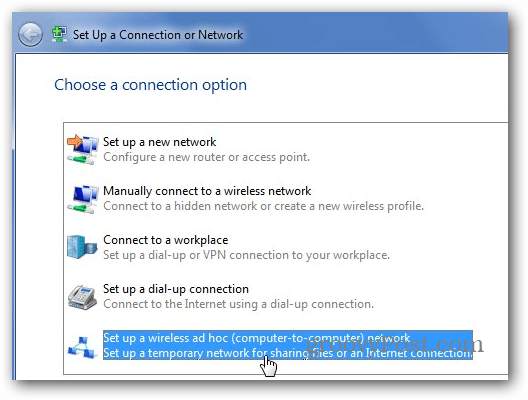Select 'Set up a wireless ad hoc' network title

point(257,338)
